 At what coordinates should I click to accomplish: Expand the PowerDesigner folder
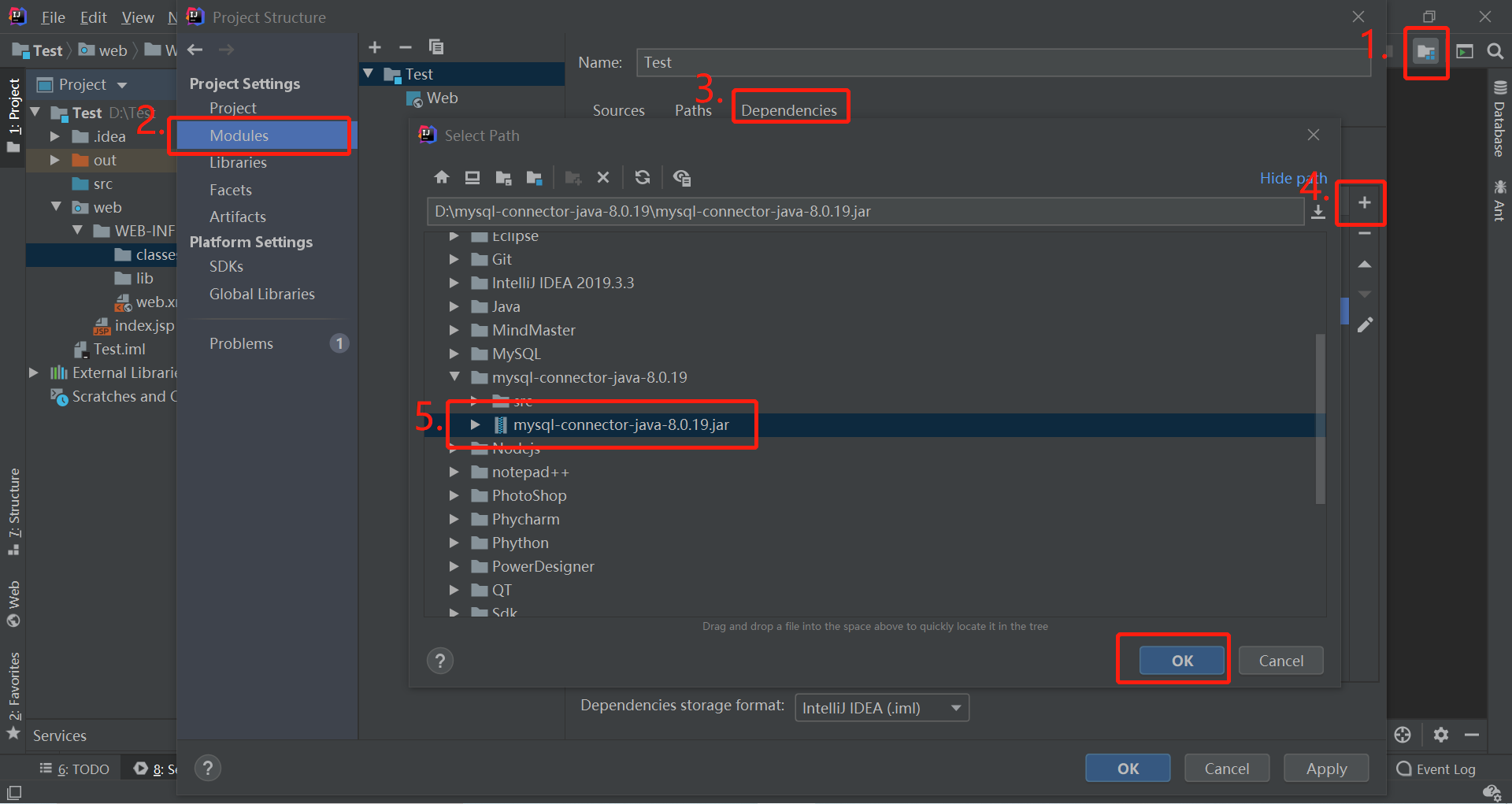[x=454, y=566]
